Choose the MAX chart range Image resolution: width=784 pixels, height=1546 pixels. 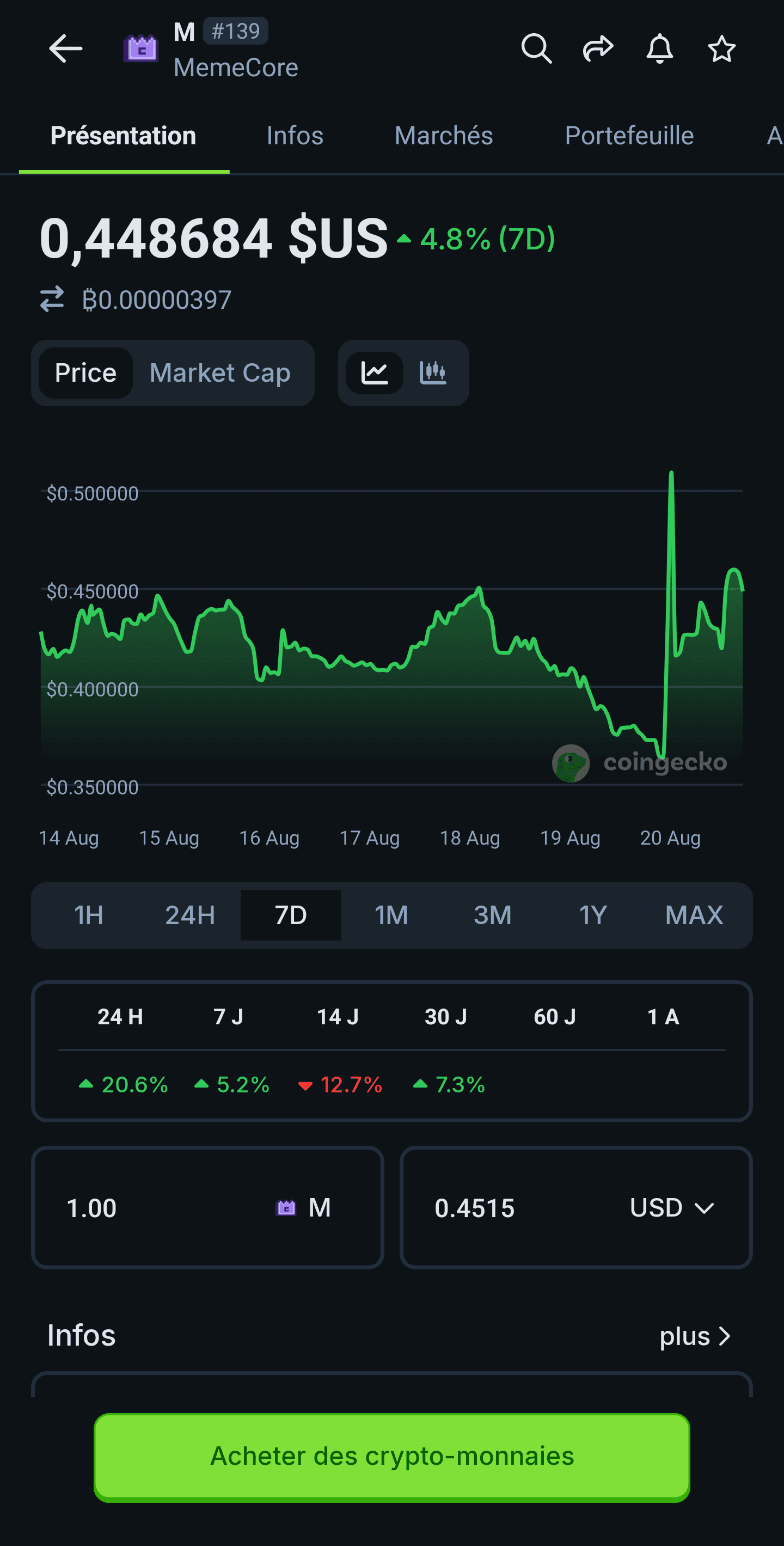[x=694, y=915]
